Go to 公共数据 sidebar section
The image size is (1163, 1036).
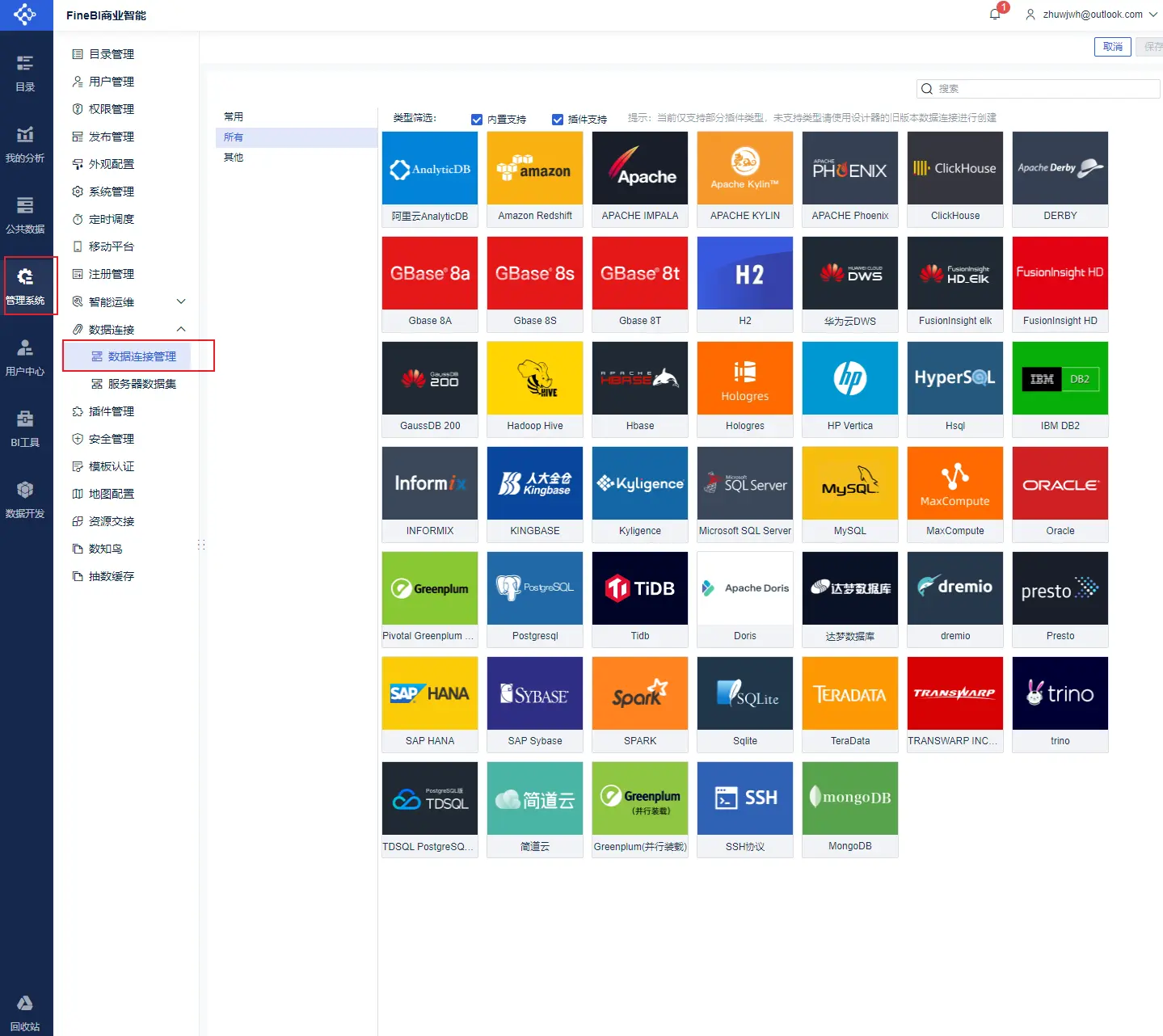(x=25, y=215)
